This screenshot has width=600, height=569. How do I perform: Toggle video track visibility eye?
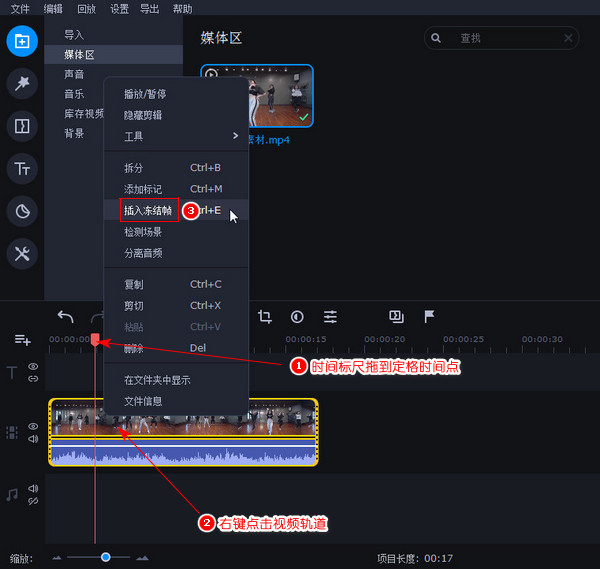pyautogui.click(x=33, y=426)
